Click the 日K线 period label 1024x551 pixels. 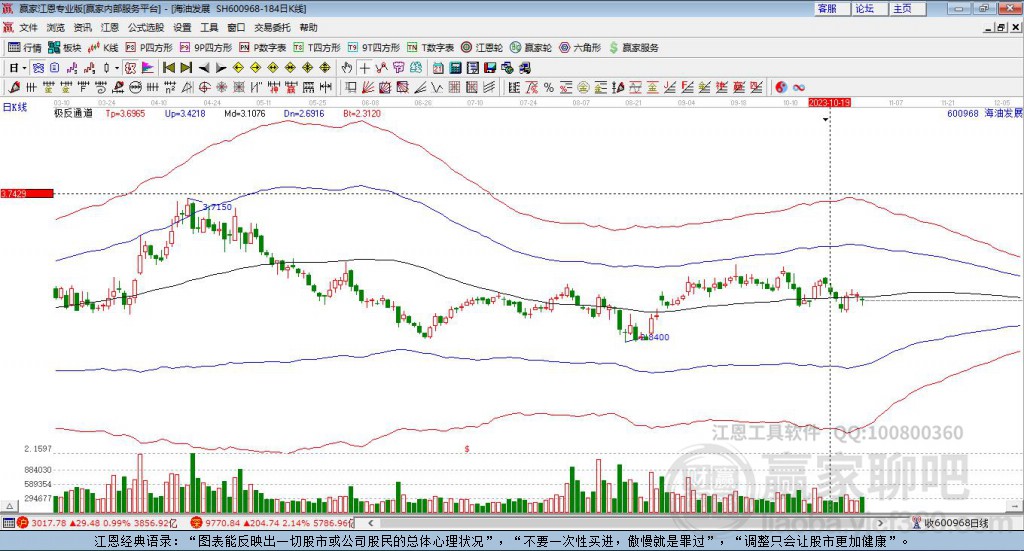point(14,108)
